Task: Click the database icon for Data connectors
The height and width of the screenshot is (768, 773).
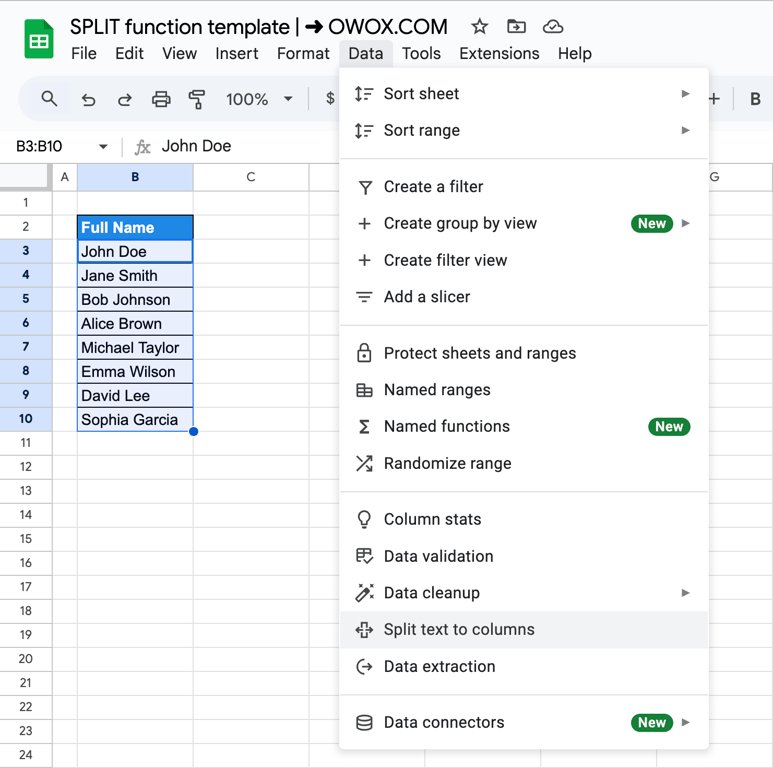Action: pyautogui.click(x=364, y=723)
